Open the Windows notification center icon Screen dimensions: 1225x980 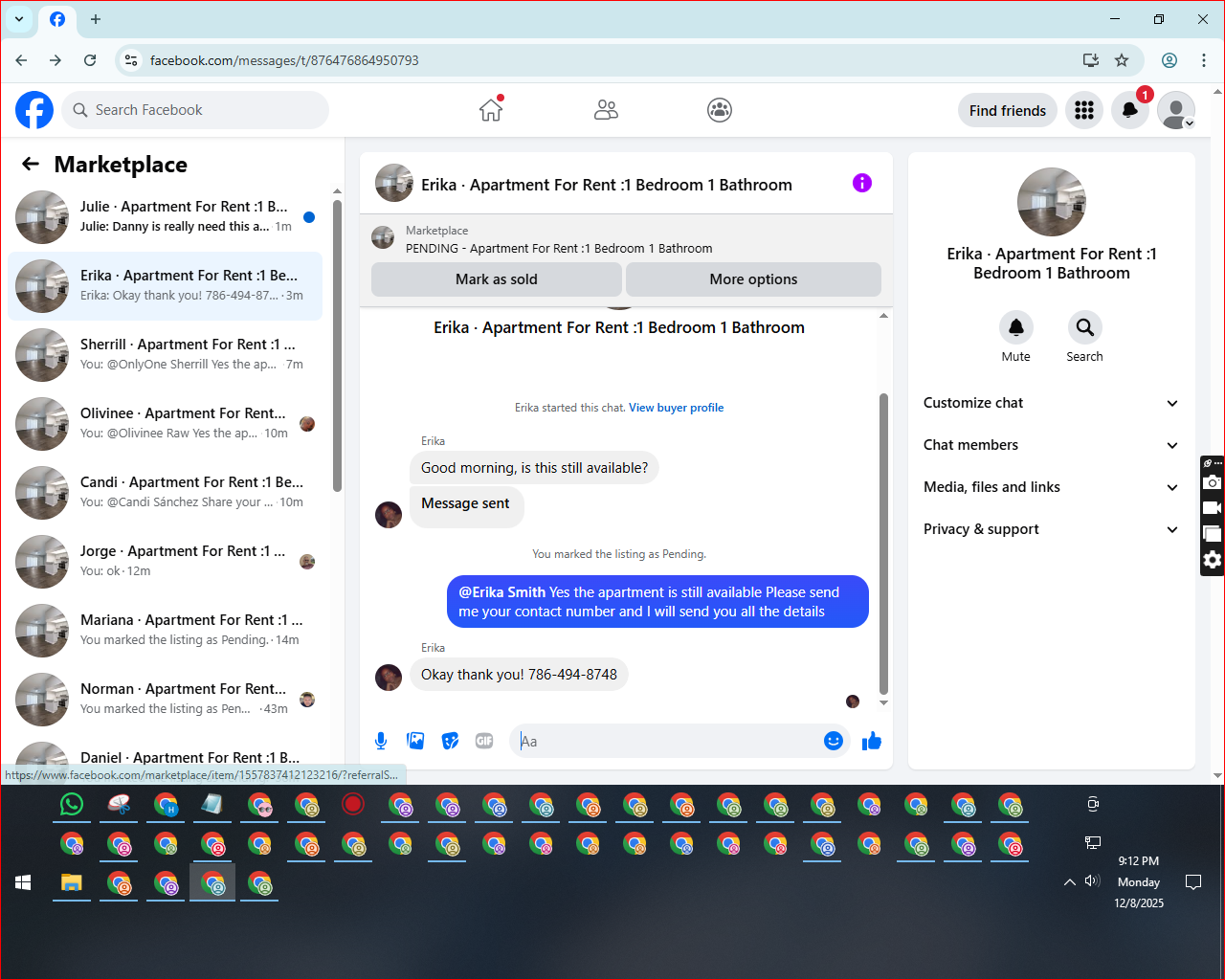point(1193,882)
